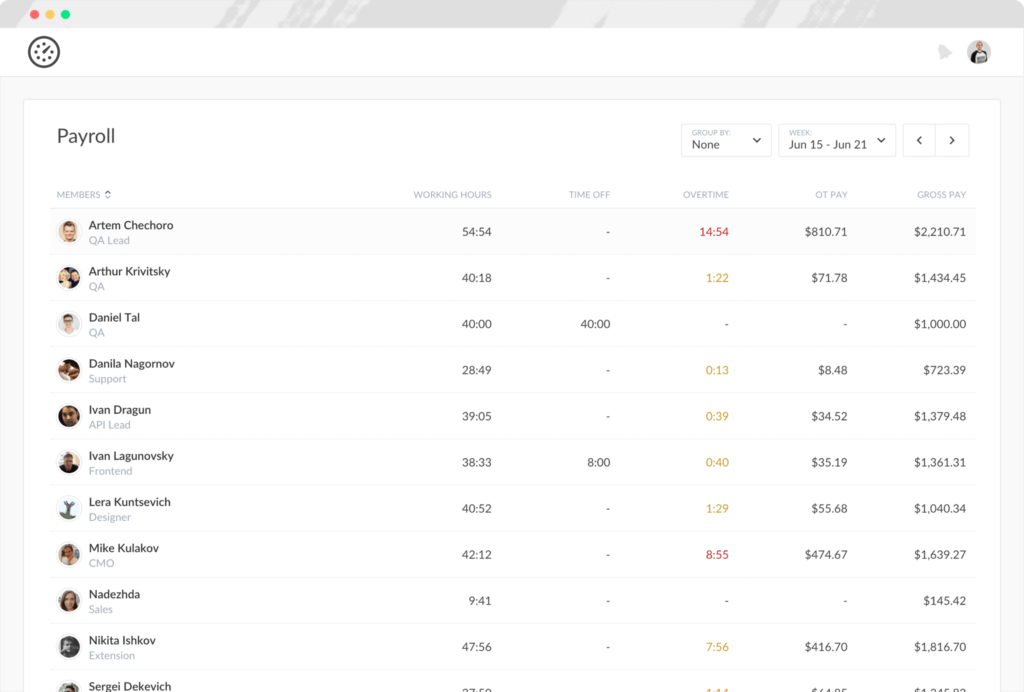Open Arthur Krivitsky's member name link
This screenshot has height=692, width=1024.
point(129,271)
